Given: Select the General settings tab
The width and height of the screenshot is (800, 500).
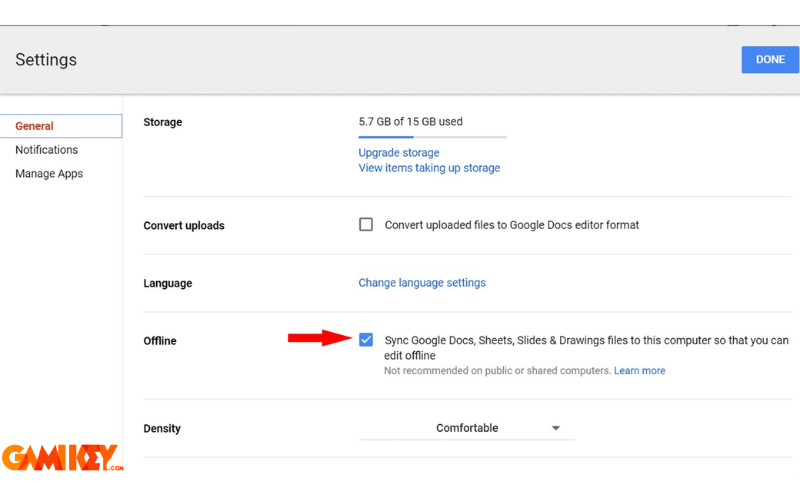Looking at the screenshot, I should coord(61,126).
